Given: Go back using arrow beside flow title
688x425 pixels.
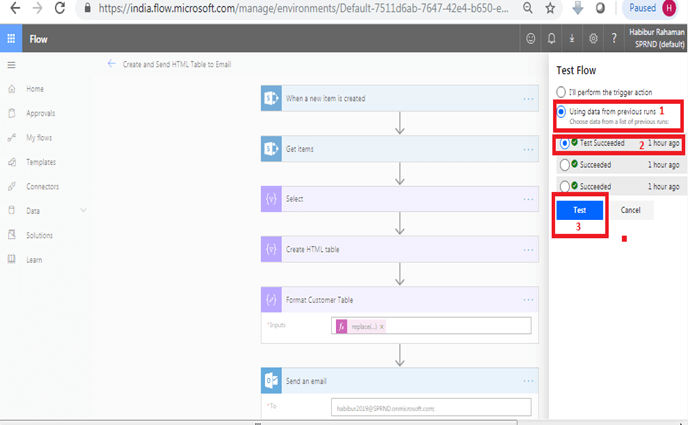Looking at the screenshot, I should 111,64.
